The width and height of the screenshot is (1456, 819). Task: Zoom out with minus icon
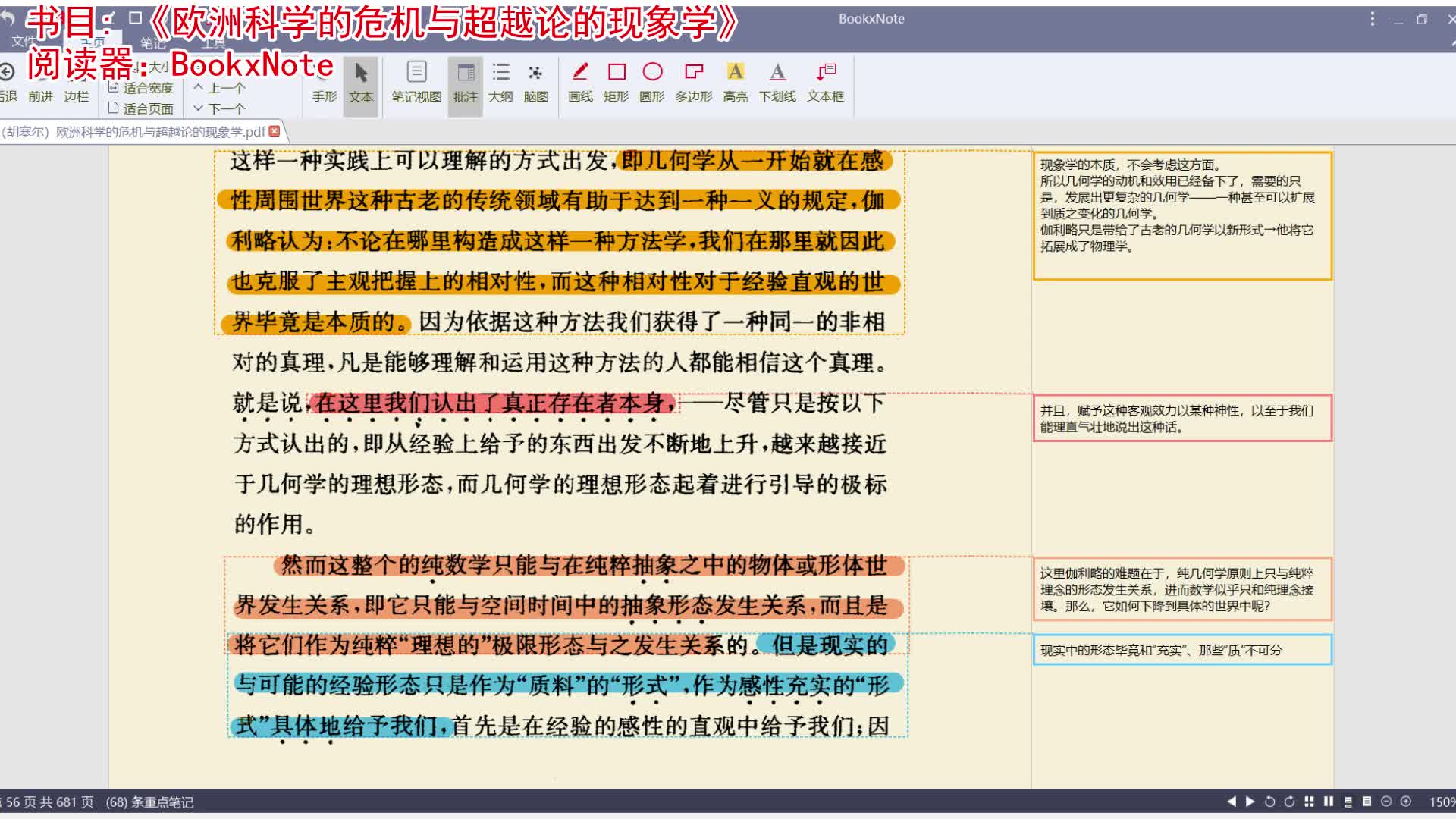1386,802
